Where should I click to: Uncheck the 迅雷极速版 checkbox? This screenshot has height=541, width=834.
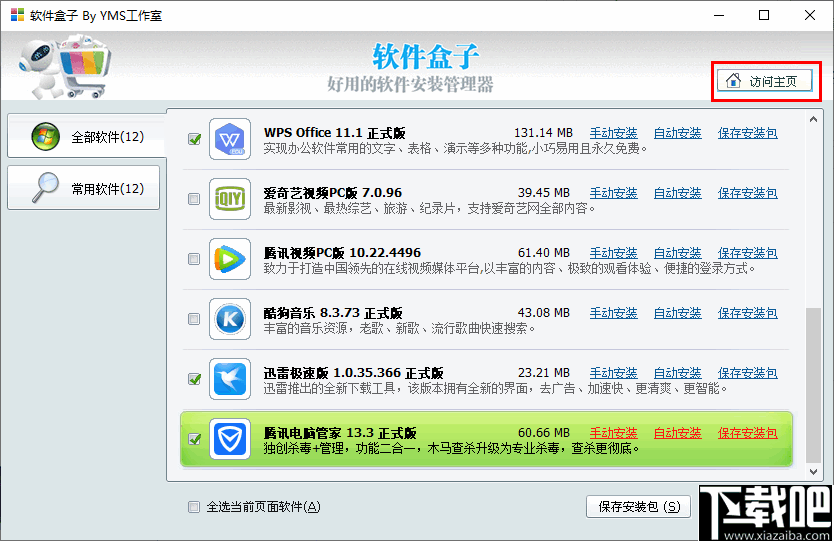tap(194, 379)
